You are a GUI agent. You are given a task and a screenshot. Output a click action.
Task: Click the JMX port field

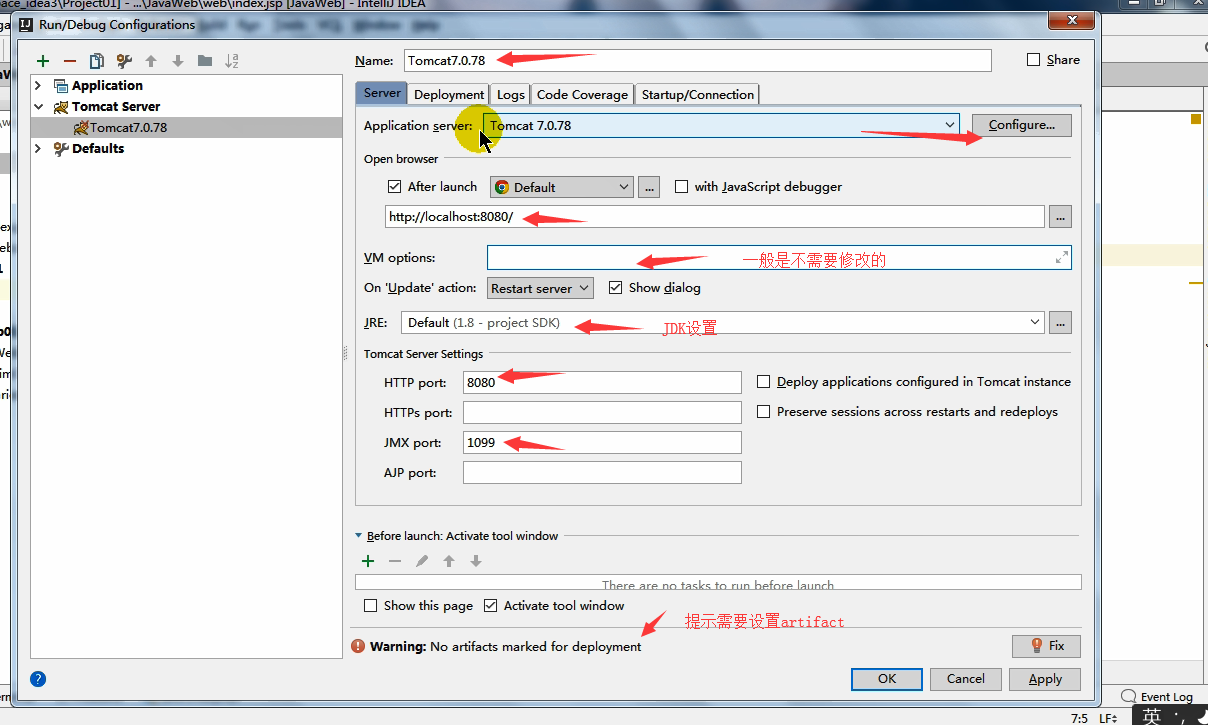pos(602,442)
